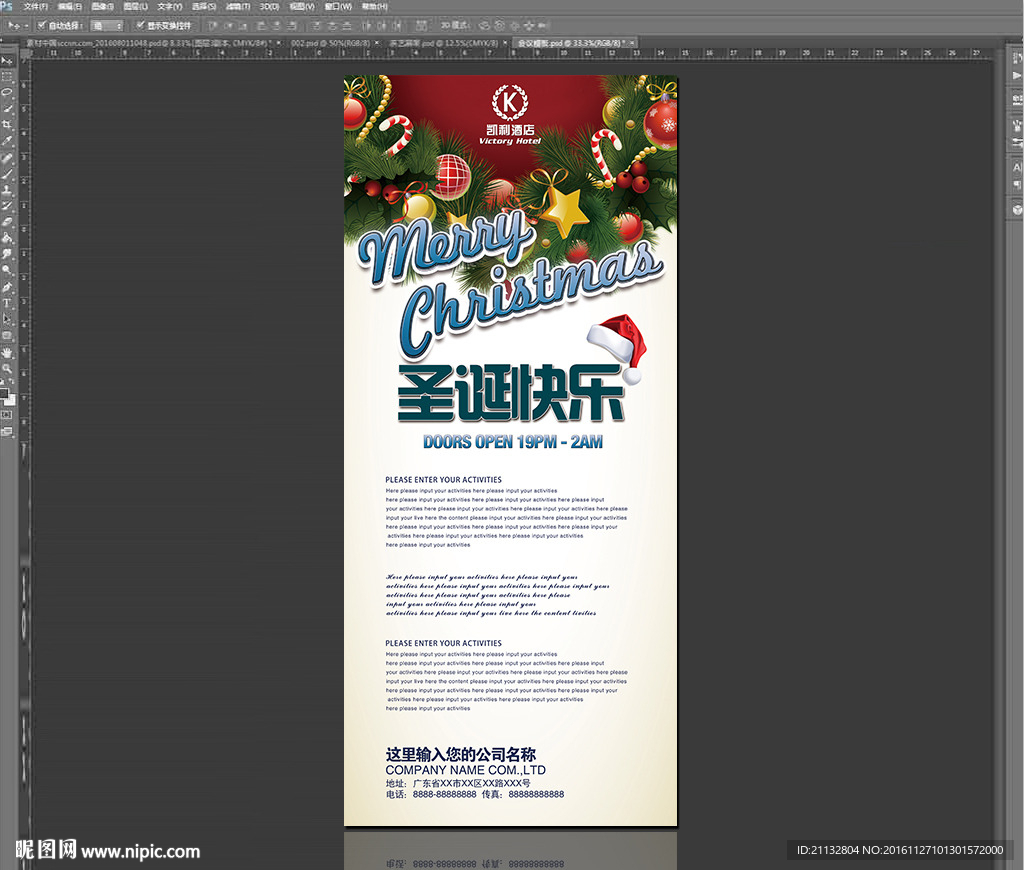
Task: Select the Quick Selection tool
Action: pos(7,108)
